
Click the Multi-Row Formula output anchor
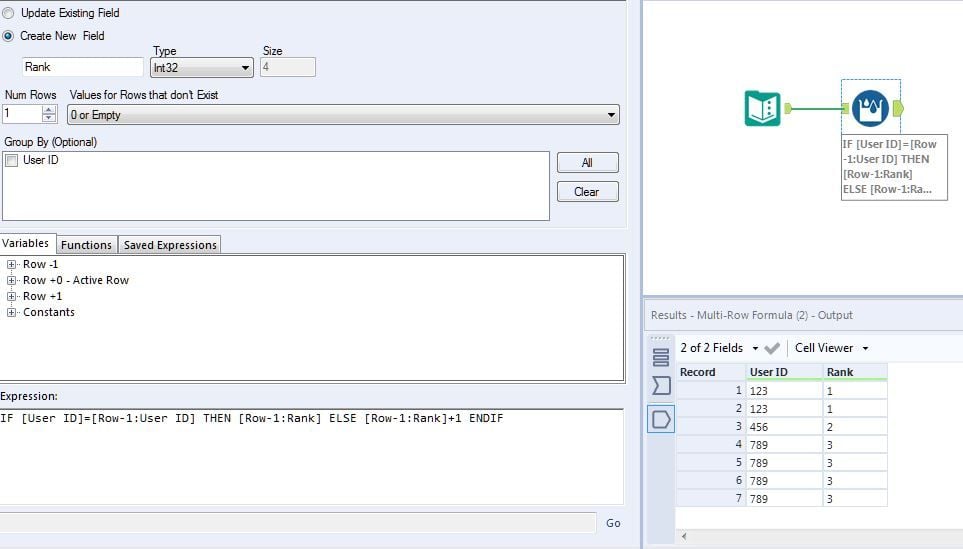click(x=898, y=109)
